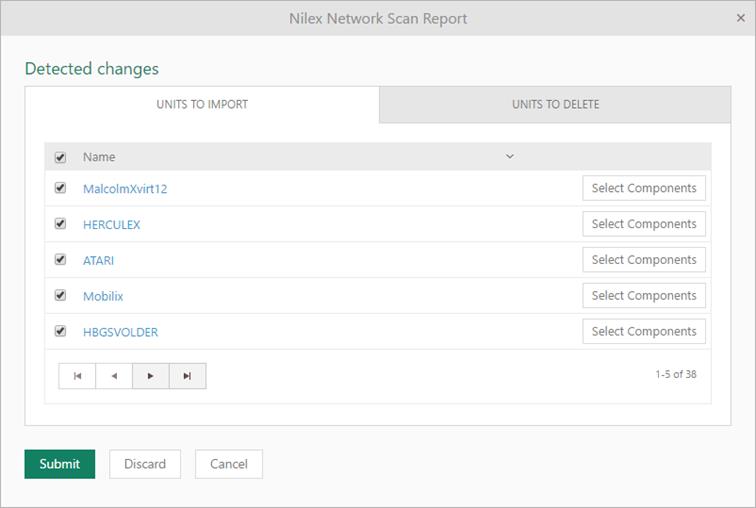Open the HBGSVOLDER unit link
756x508 pixels.
[120, 332]
